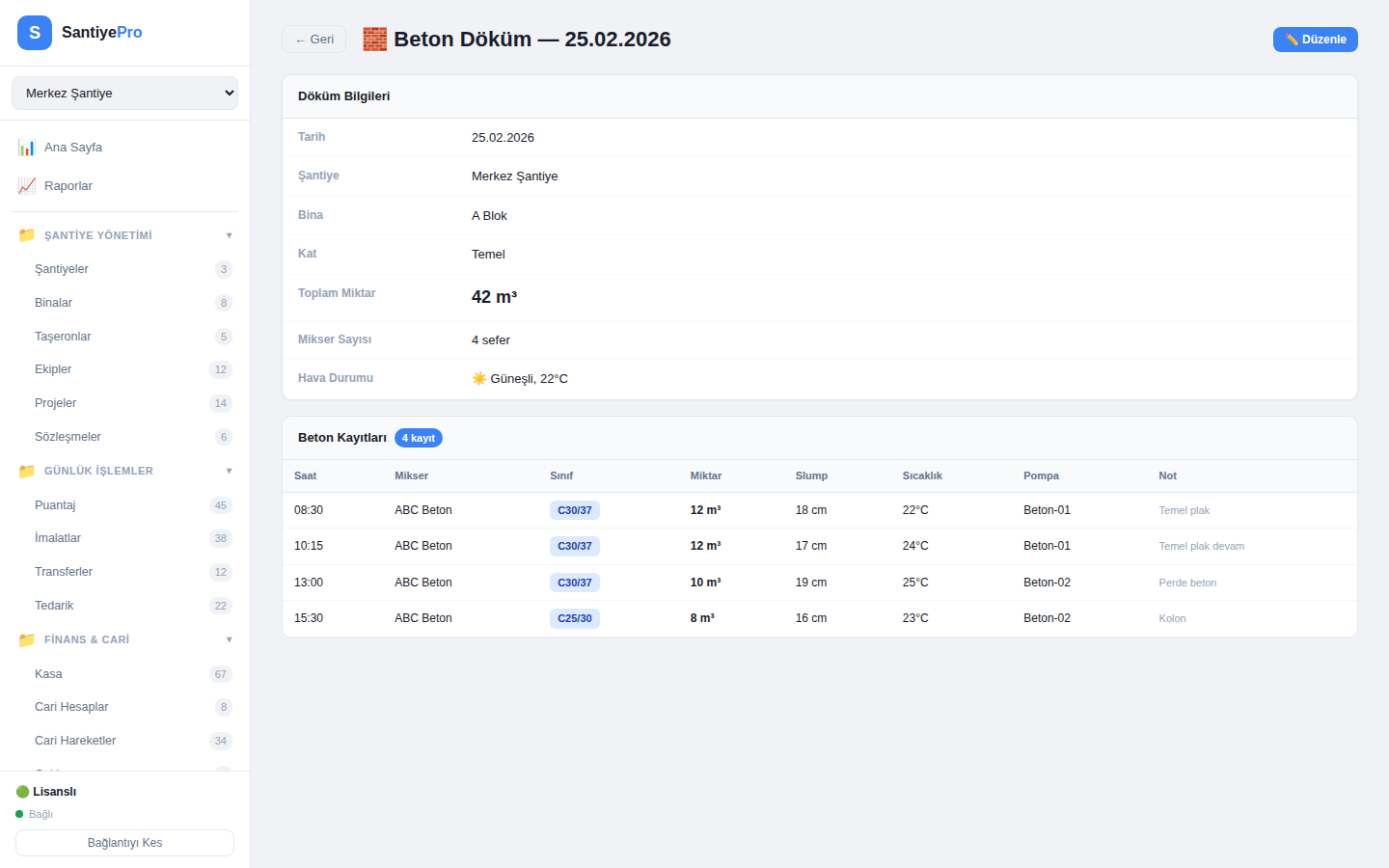Click the green Lisanslı status icon

click(x=22, y=792)
